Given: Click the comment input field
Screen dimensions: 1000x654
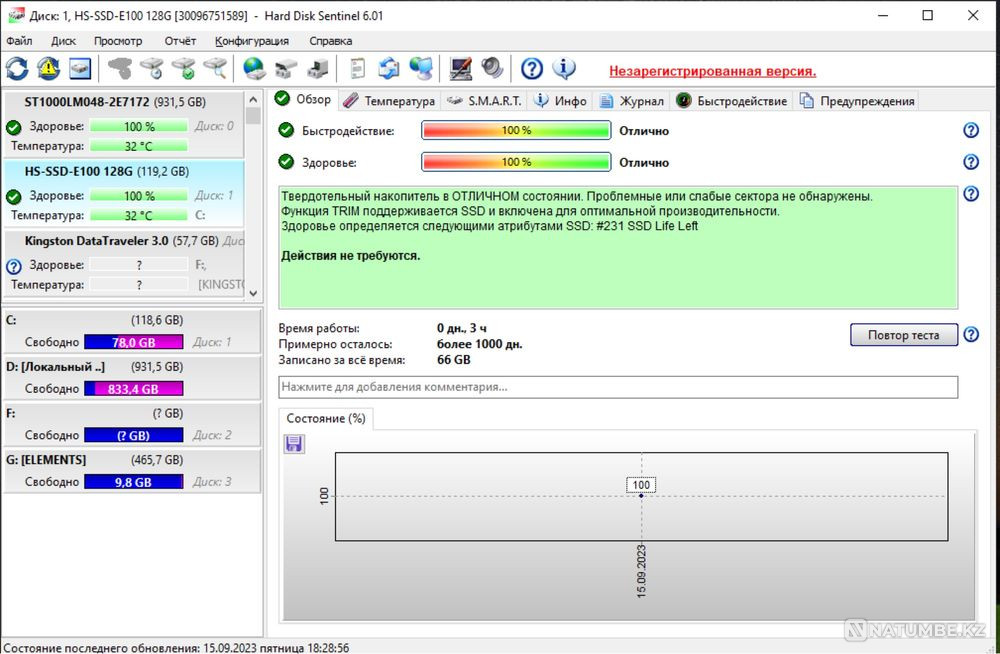Looking at the screenshot, I should 618,387.
